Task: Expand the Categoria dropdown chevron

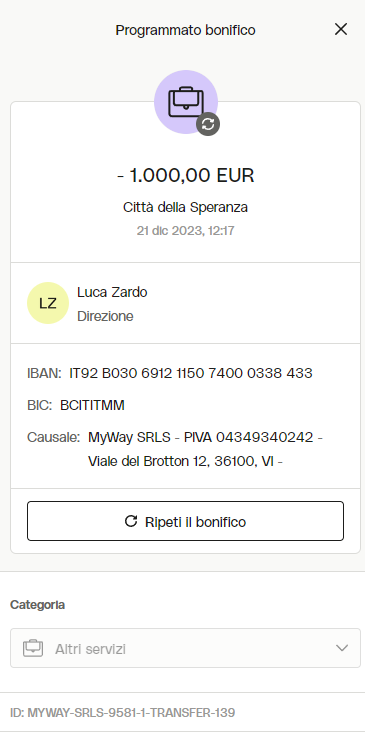Action: click(342, 648)
